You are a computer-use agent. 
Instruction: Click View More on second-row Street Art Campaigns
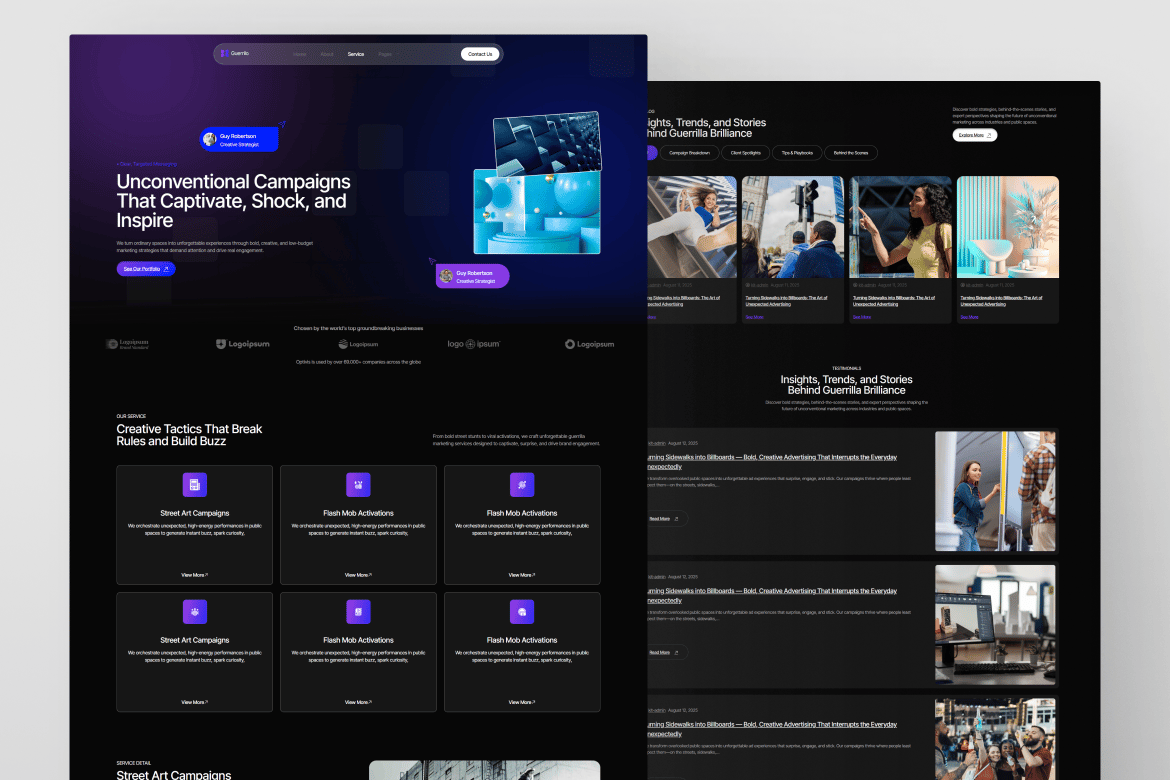pyautogui.click(x=195, y=702)
